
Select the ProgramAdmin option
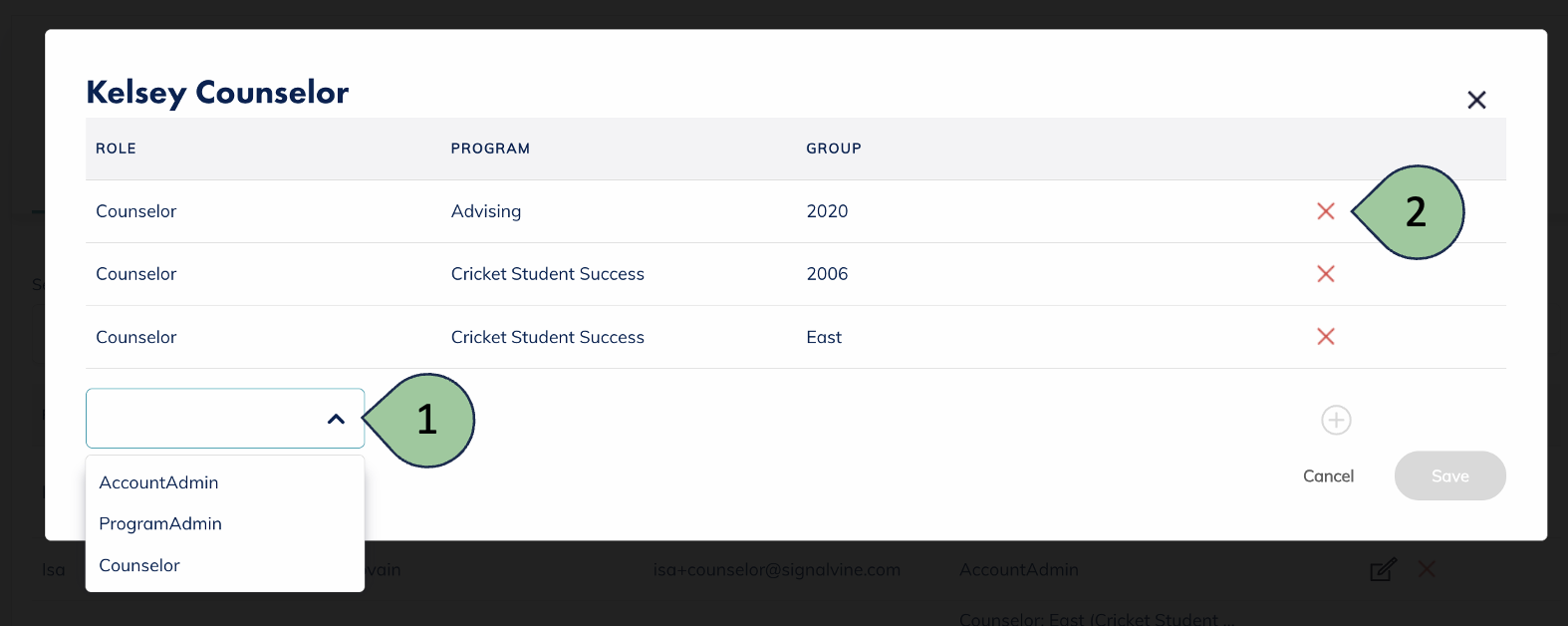click(x=160, y=524)
